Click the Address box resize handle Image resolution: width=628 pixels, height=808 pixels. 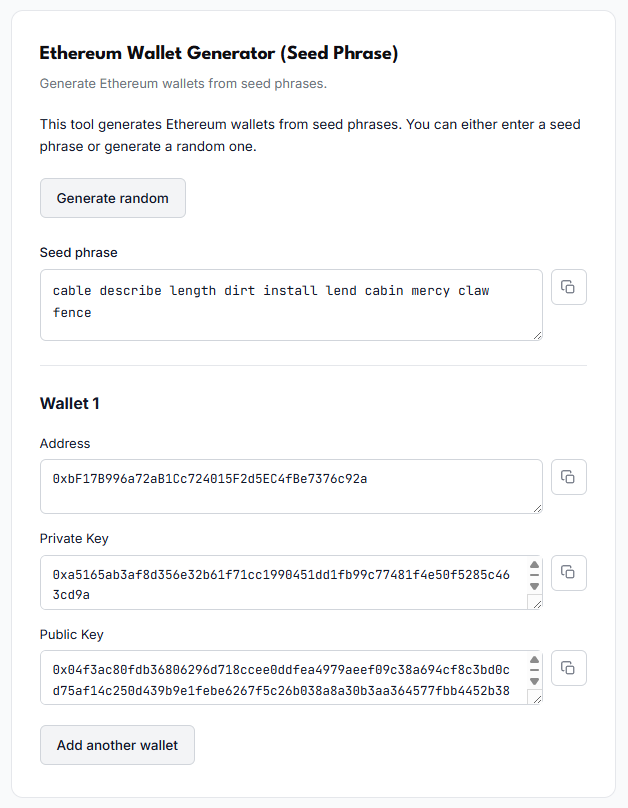537,508
